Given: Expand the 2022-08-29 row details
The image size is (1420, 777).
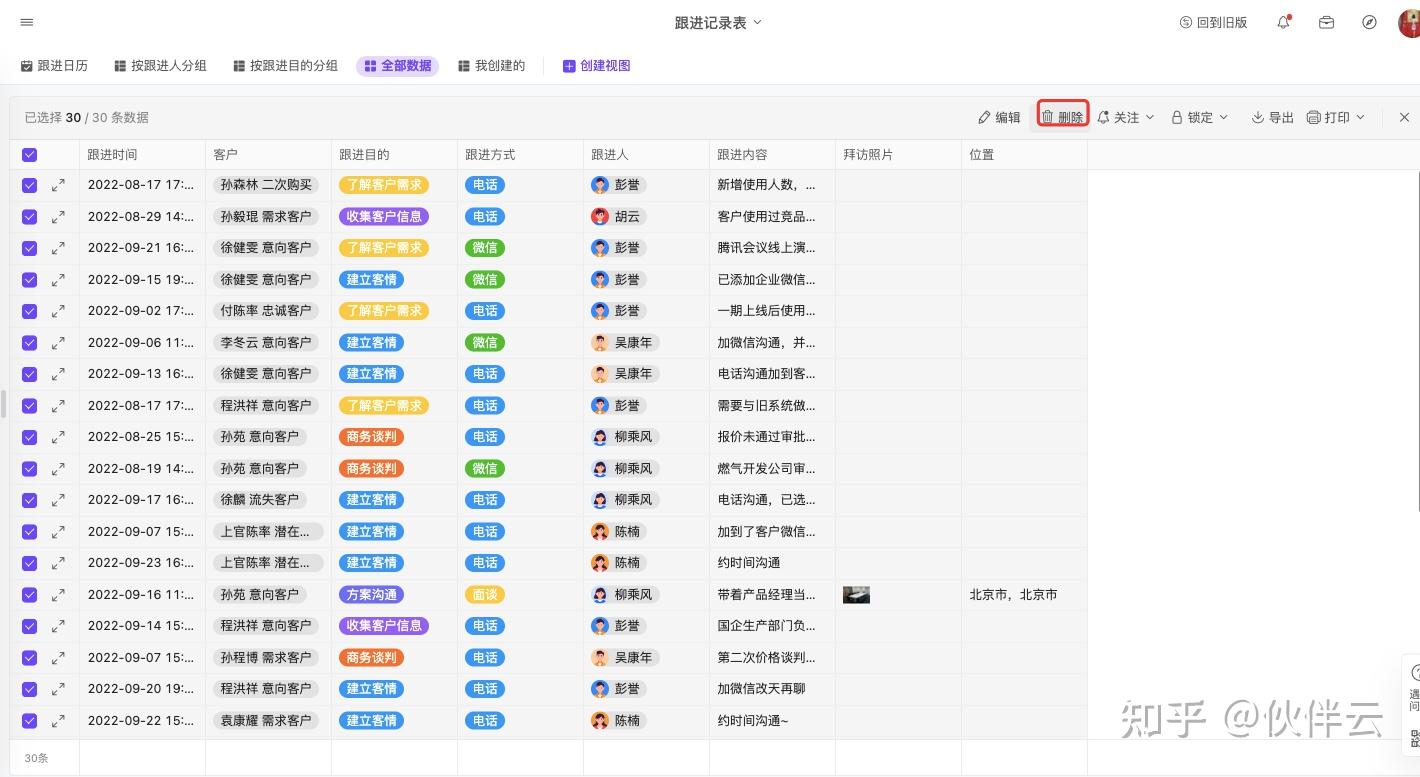Looking at the screenshot, I should (x=58, y=216).
